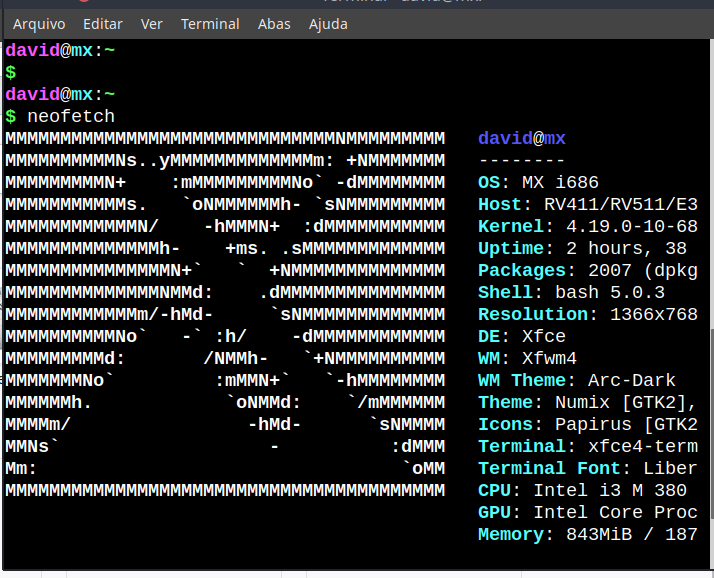714x578 pixels.
Task: Click the 'Uptime: 2 hours, 38' line
Action: (x=582, y=249)
